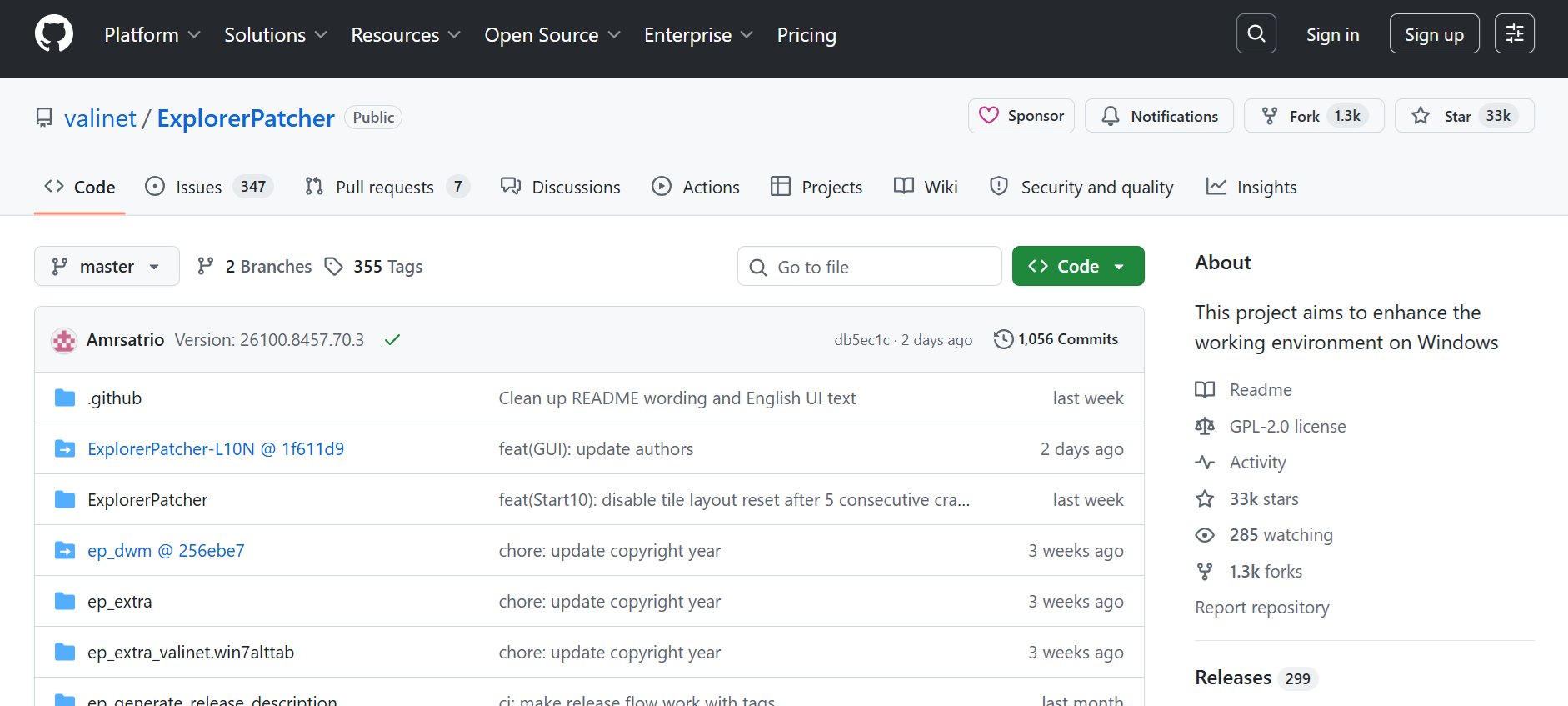1568x706 pixels.
Task: Open Amrsatrio author profile link
Action: tap(125, 339)
